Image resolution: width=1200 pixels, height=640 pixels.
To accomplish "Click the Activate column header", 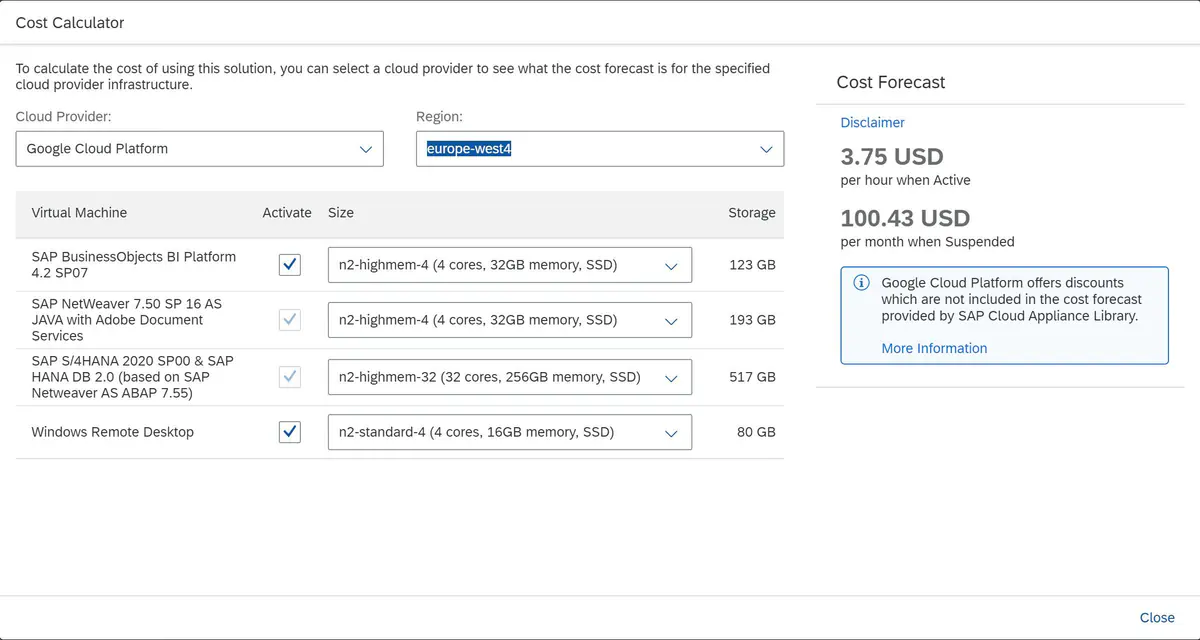I will coord(287,212).
